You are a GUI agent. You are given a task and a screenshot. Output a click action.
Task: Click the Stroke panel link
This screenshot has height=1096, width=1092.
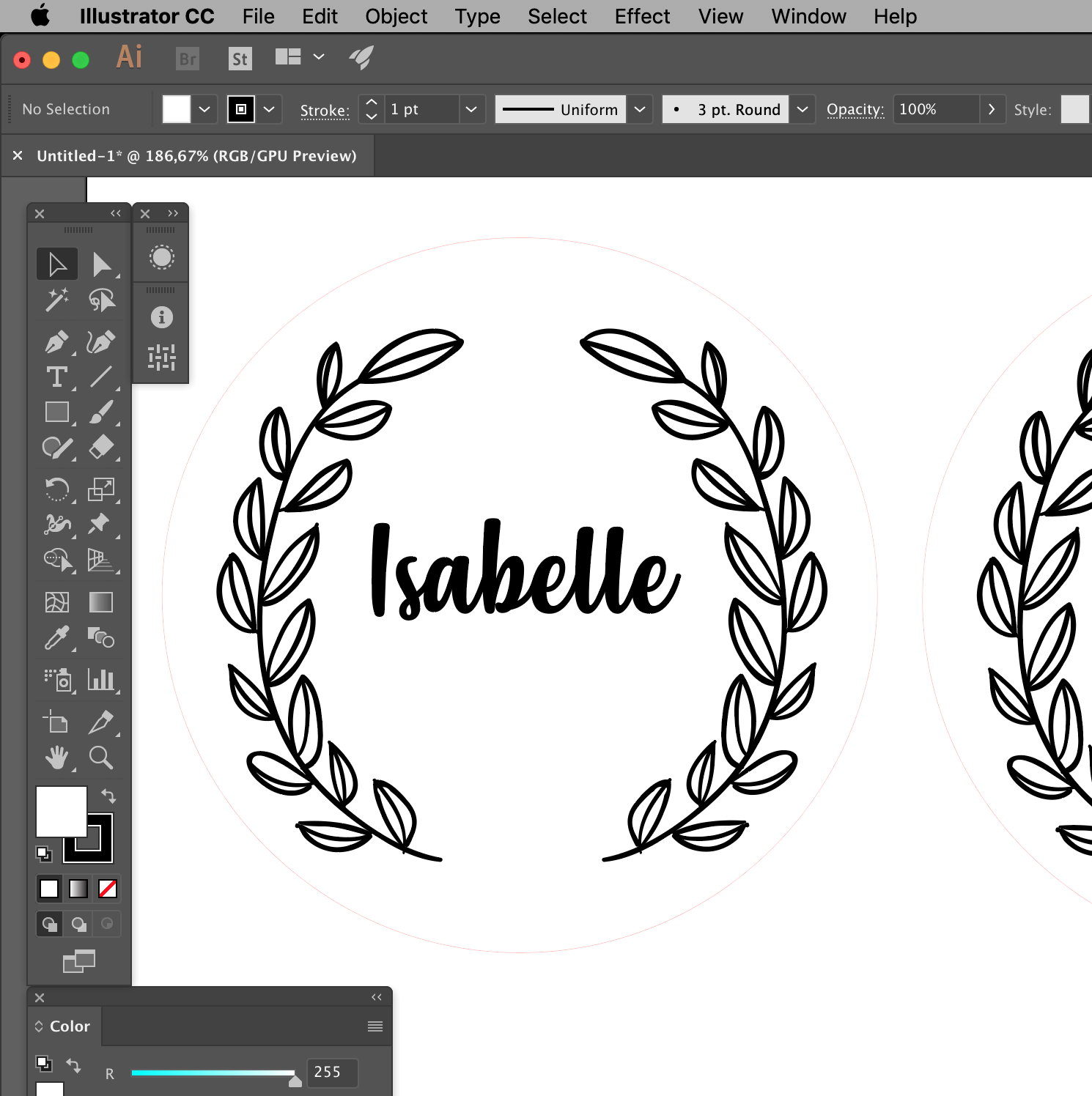[325, 111]
